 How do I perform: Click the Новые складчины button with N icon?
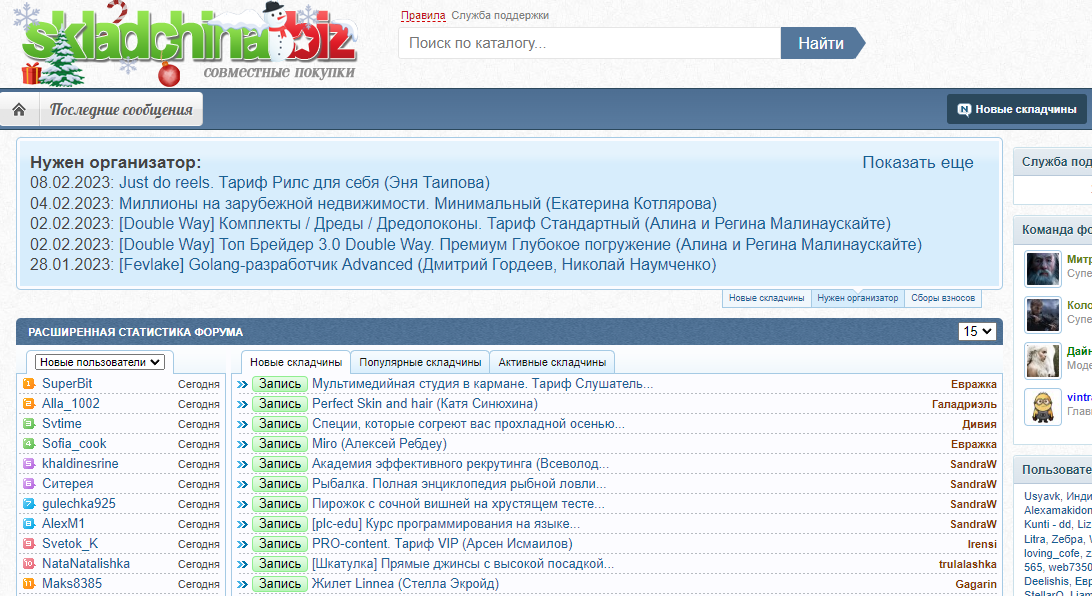click(x=1016, y=109)
